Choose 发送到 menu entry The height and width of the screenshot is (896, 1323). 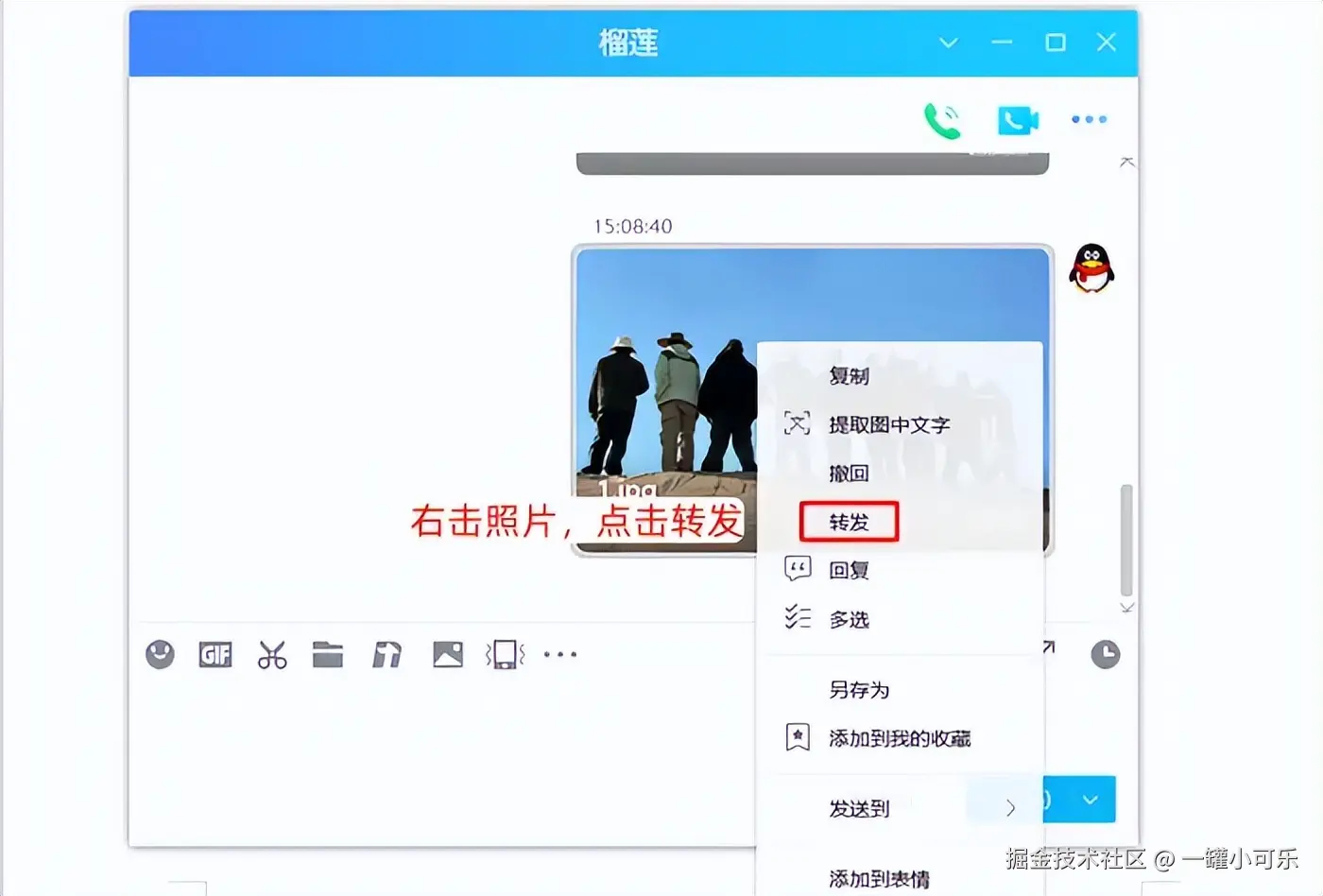tap(859, 808)
